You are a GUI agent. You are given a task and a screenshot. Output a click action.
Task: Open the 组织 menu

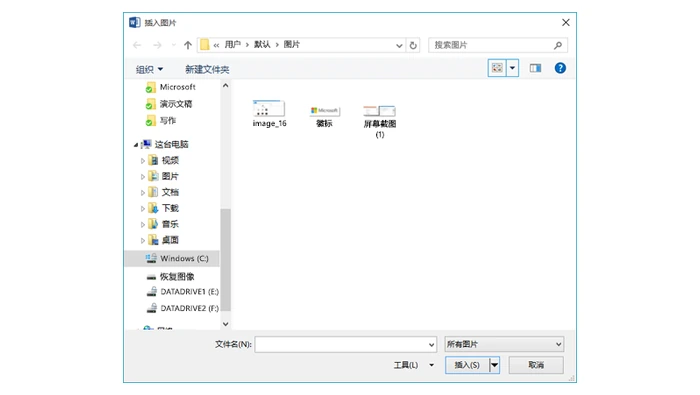click(x=149, y=70)
